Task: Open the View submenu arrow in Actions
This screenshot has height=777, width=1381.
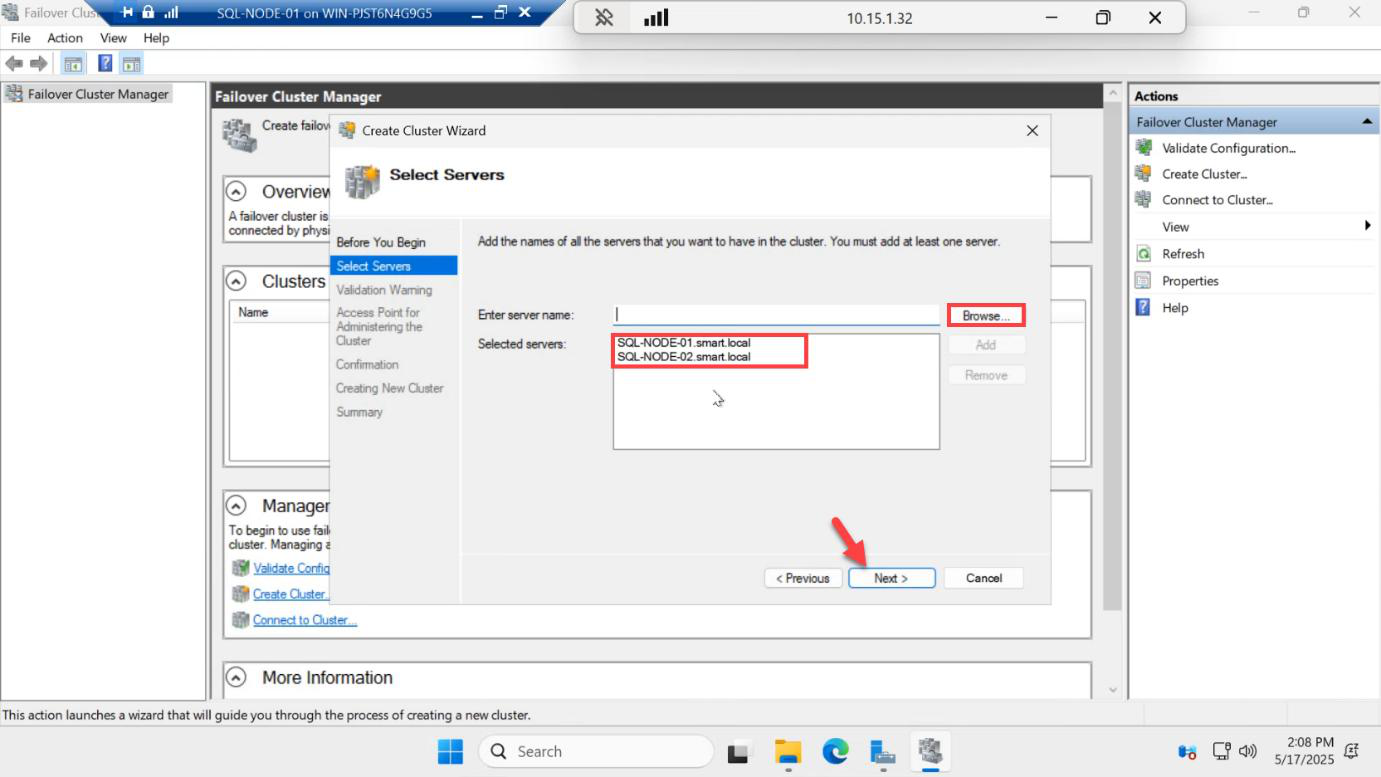Action: (1367, 226)
